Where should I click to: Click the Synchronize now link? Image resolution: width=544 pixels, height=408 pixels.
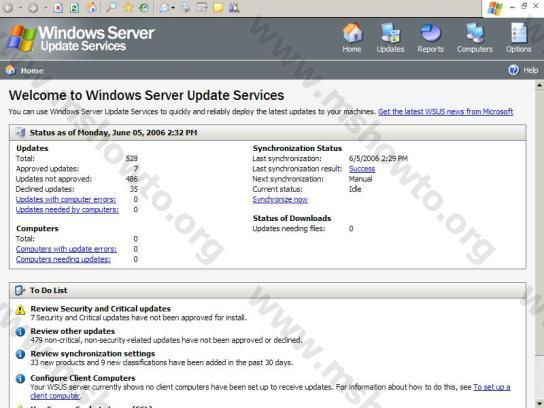(280, 199)
